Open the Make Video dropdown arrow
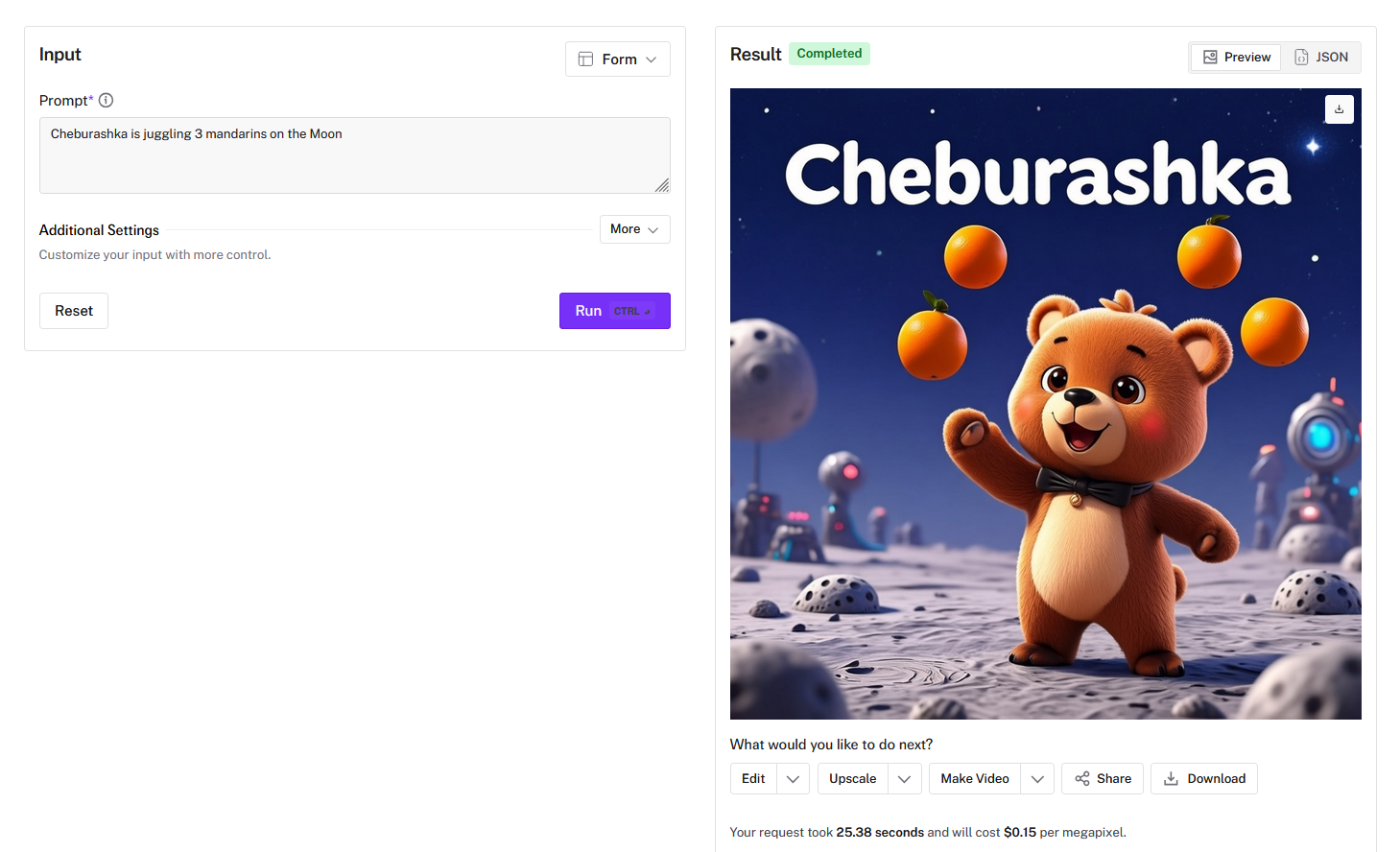This screenshot has width=1400, height=852. tap(1037, 779)
